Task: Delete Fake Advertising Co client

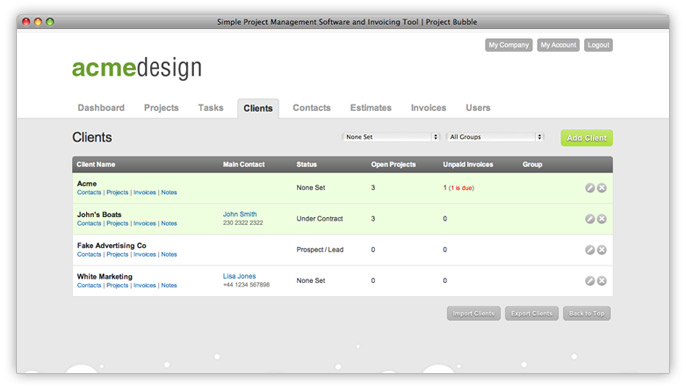Action: coord(602,250)
